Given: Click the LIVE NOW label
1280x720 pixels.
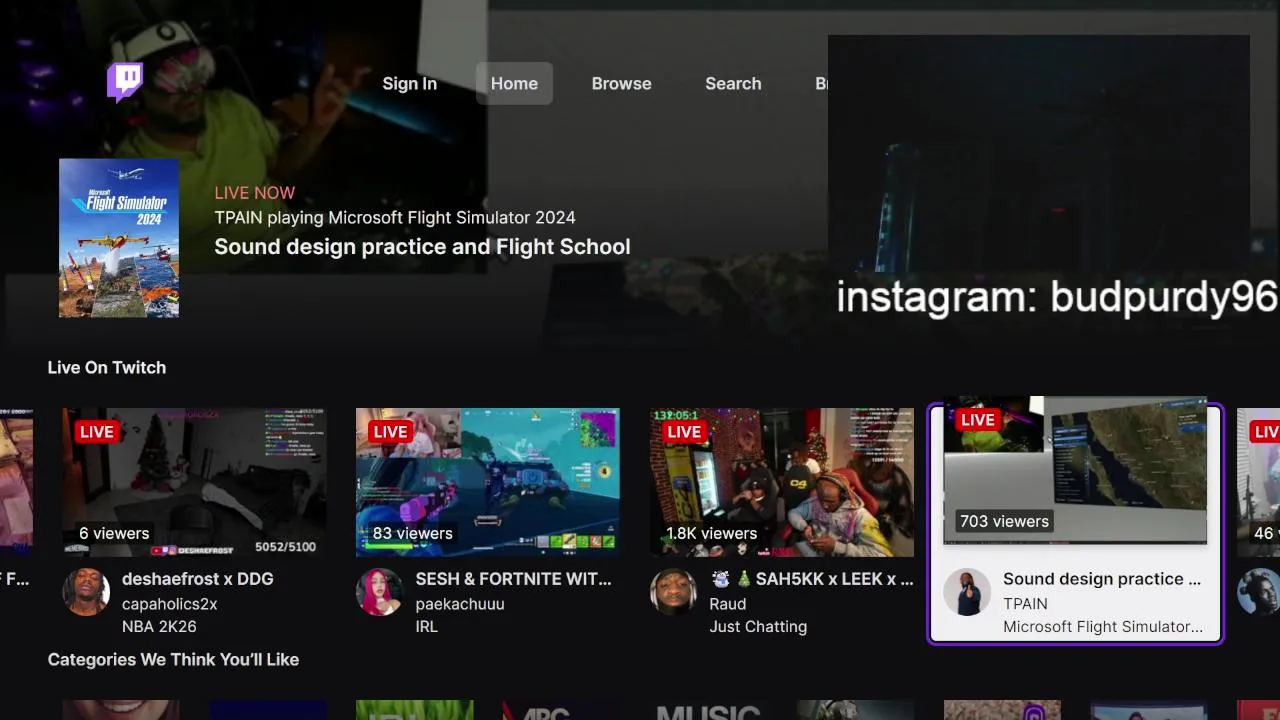Looking at the screenshot, I should click(x=255, y=193).
